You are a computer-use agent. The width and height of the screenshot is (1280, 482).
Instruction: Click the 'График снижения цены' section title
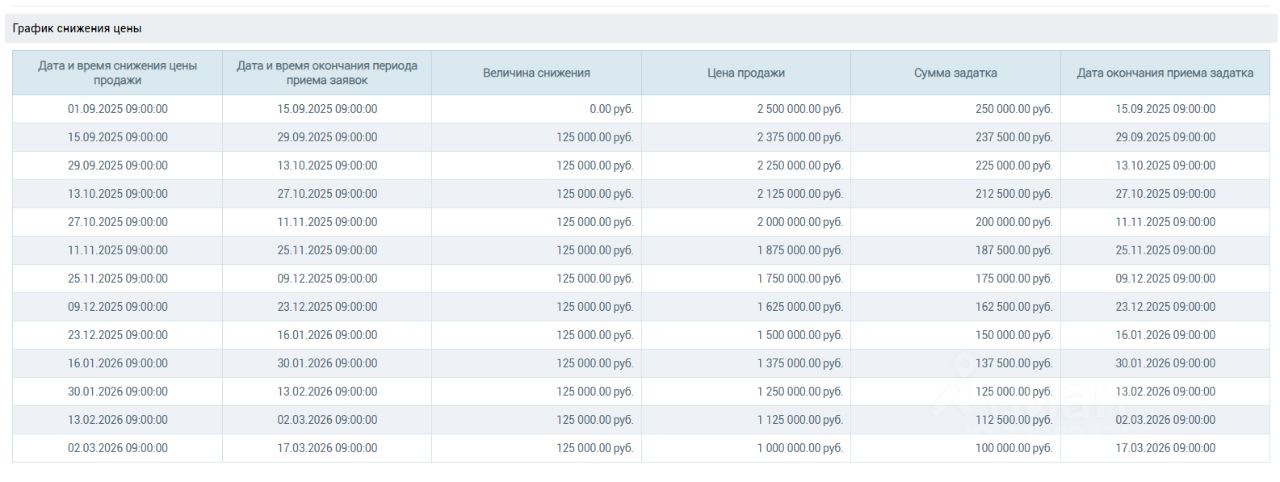77,29
